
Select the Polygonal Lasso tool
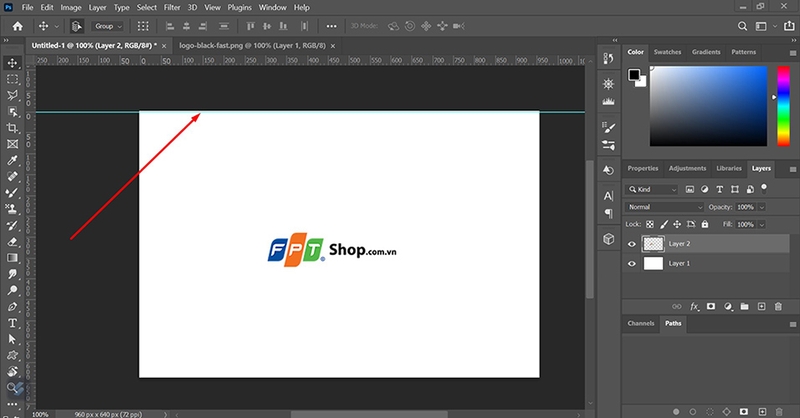12,95
